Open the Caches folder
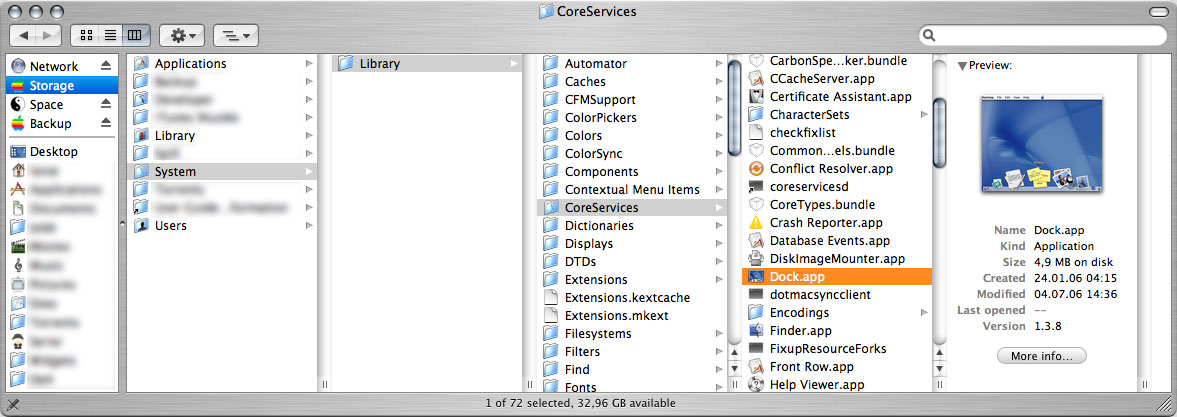 pyautogui.click(x=632, y=82)
